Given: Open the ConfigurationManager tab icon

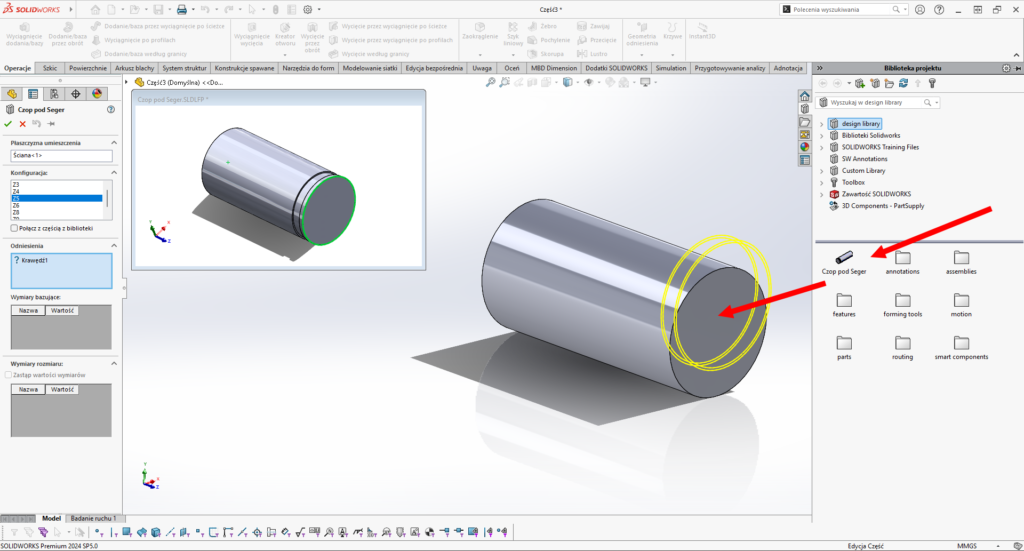Looking at the screenshot, I should tap(54, 93).
